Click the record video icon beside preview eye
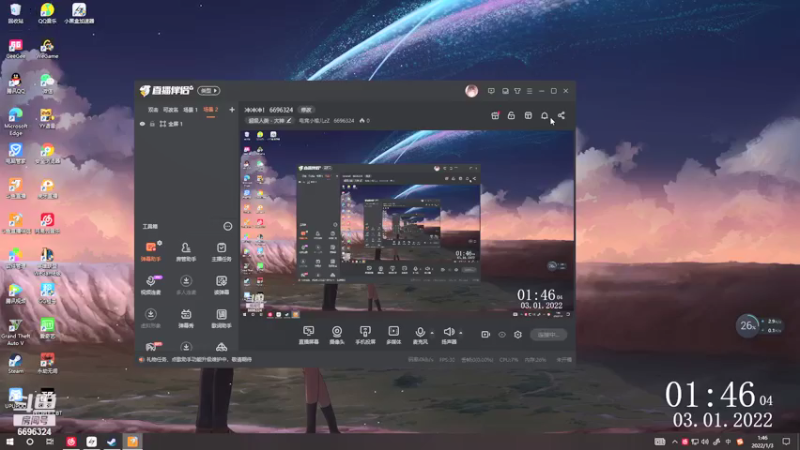The image size is (800, 450). (x=485, y=335)
